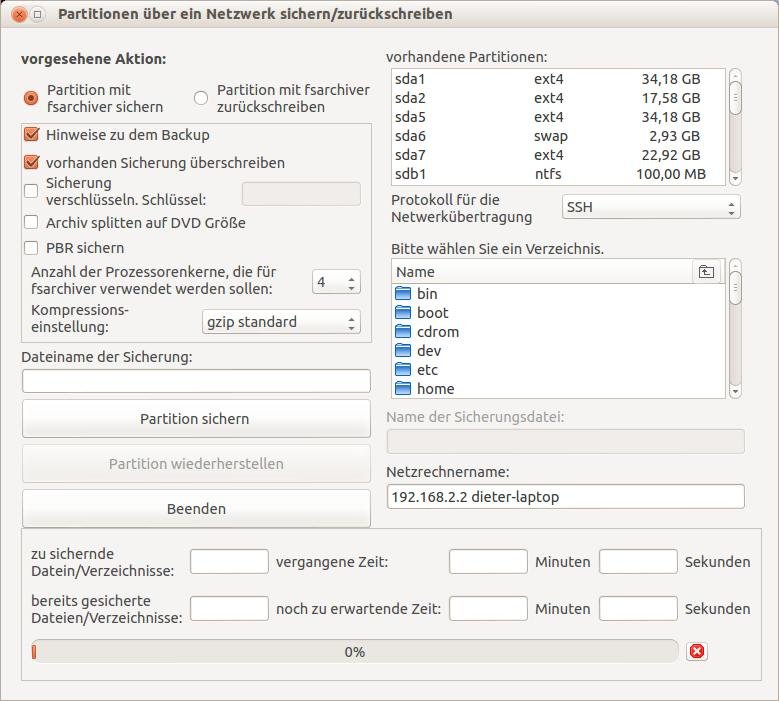
Task: Select the sda5 partition row
Action: pos(558,117)
